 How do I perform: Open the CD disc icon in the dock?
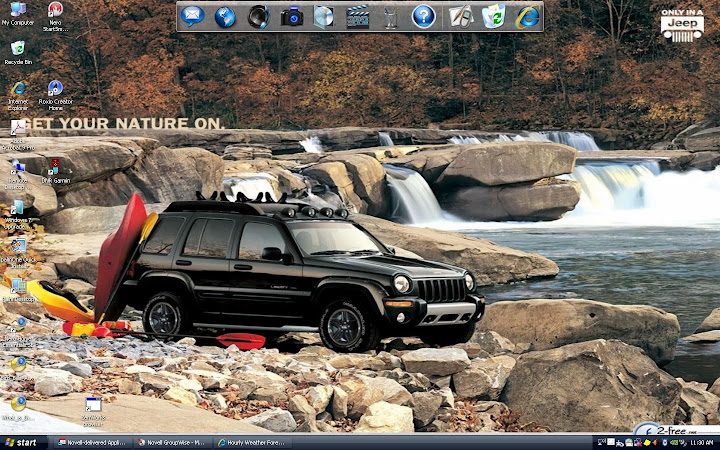point(324,17)
